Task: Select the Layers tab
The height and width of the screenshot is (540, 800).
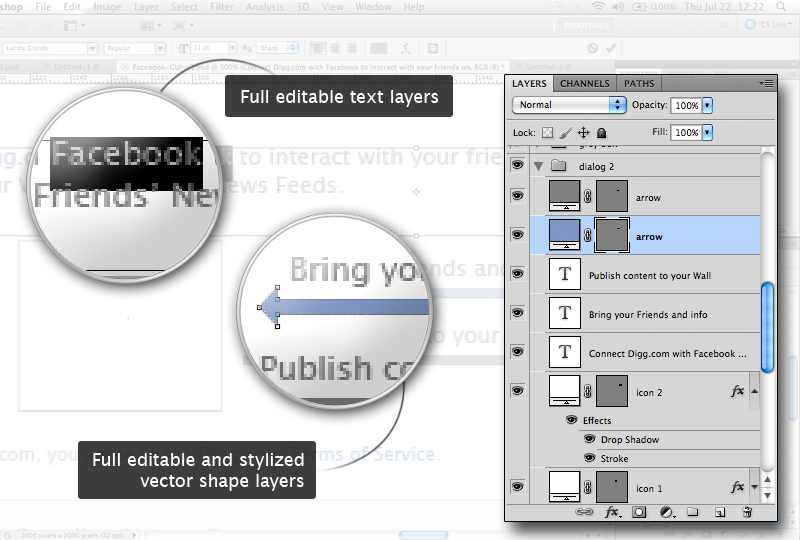Action: 529,83
